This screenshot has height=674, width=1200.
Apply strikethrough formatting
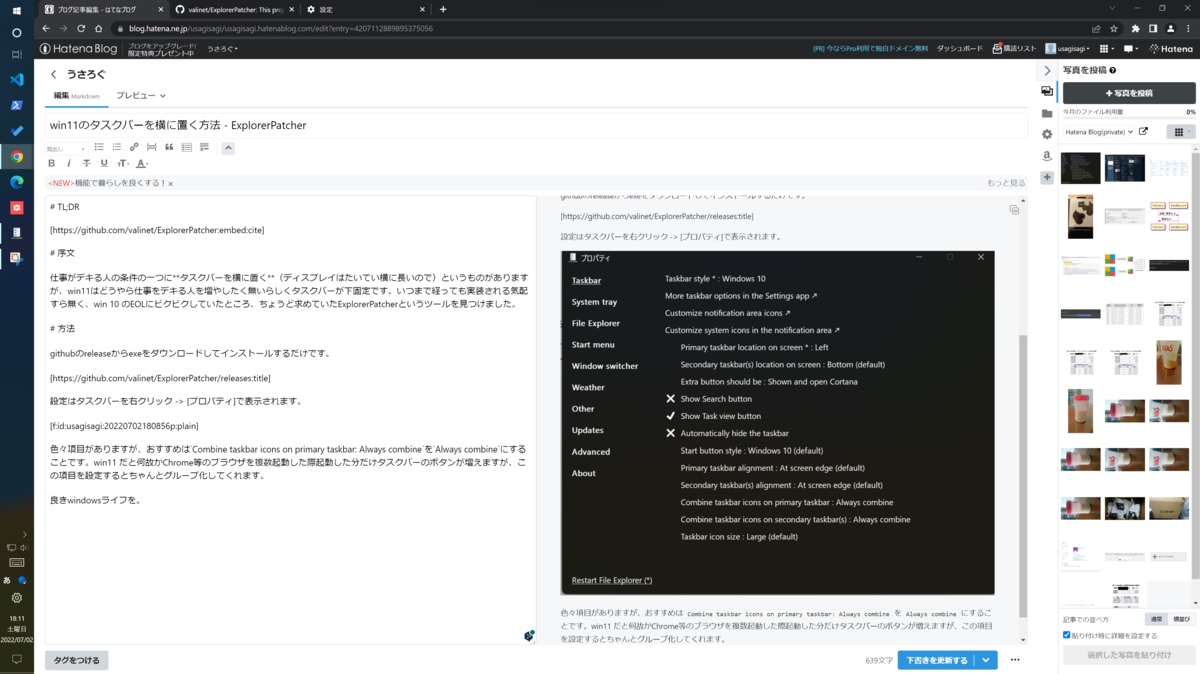86,163
